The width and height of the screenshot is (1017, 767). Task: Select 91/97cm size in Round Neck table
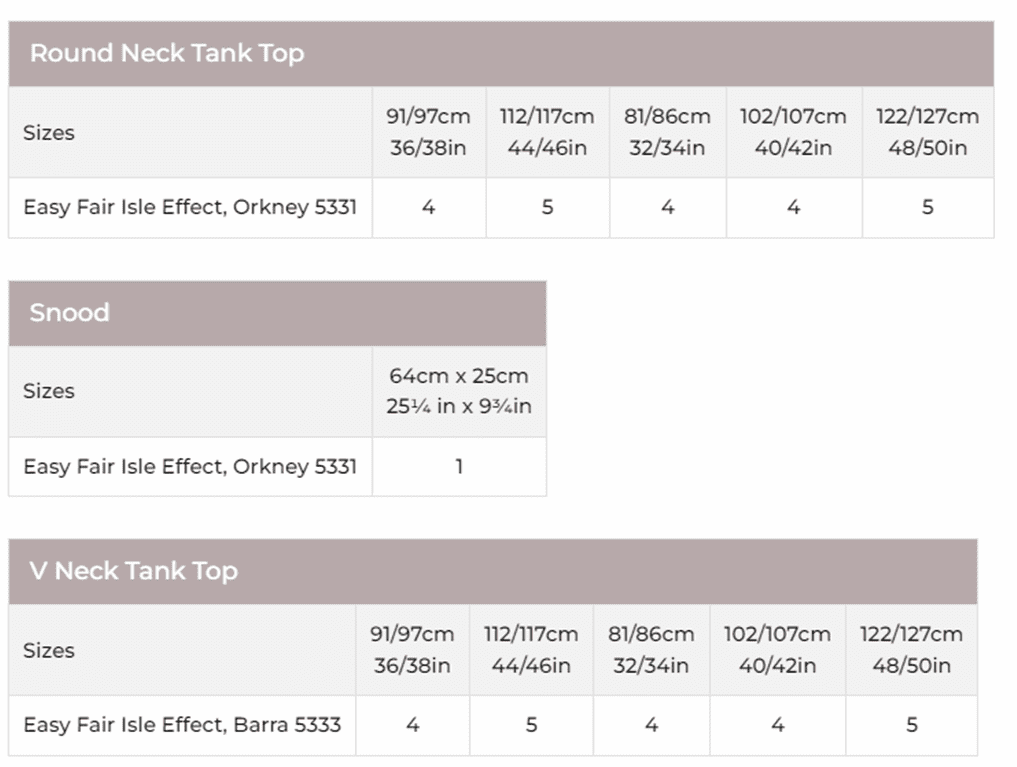click(x=428, y=132)
